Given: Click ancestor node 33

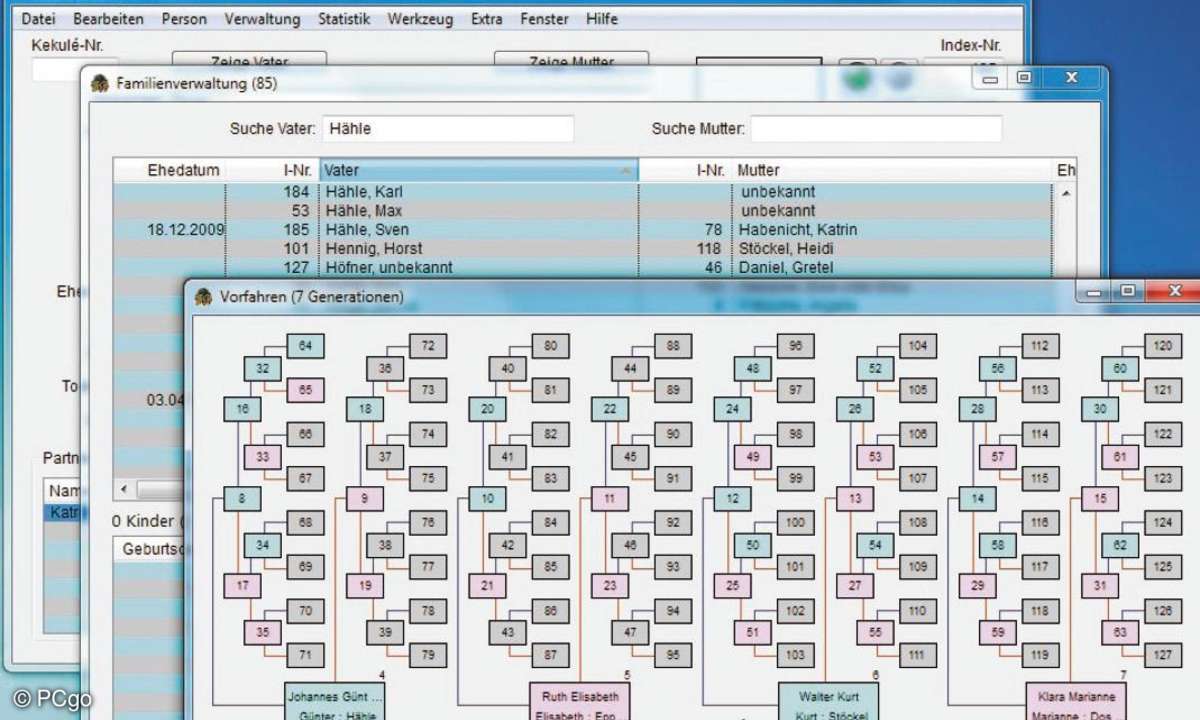Looking at the screenshot, I should click(x=262, y=457).
